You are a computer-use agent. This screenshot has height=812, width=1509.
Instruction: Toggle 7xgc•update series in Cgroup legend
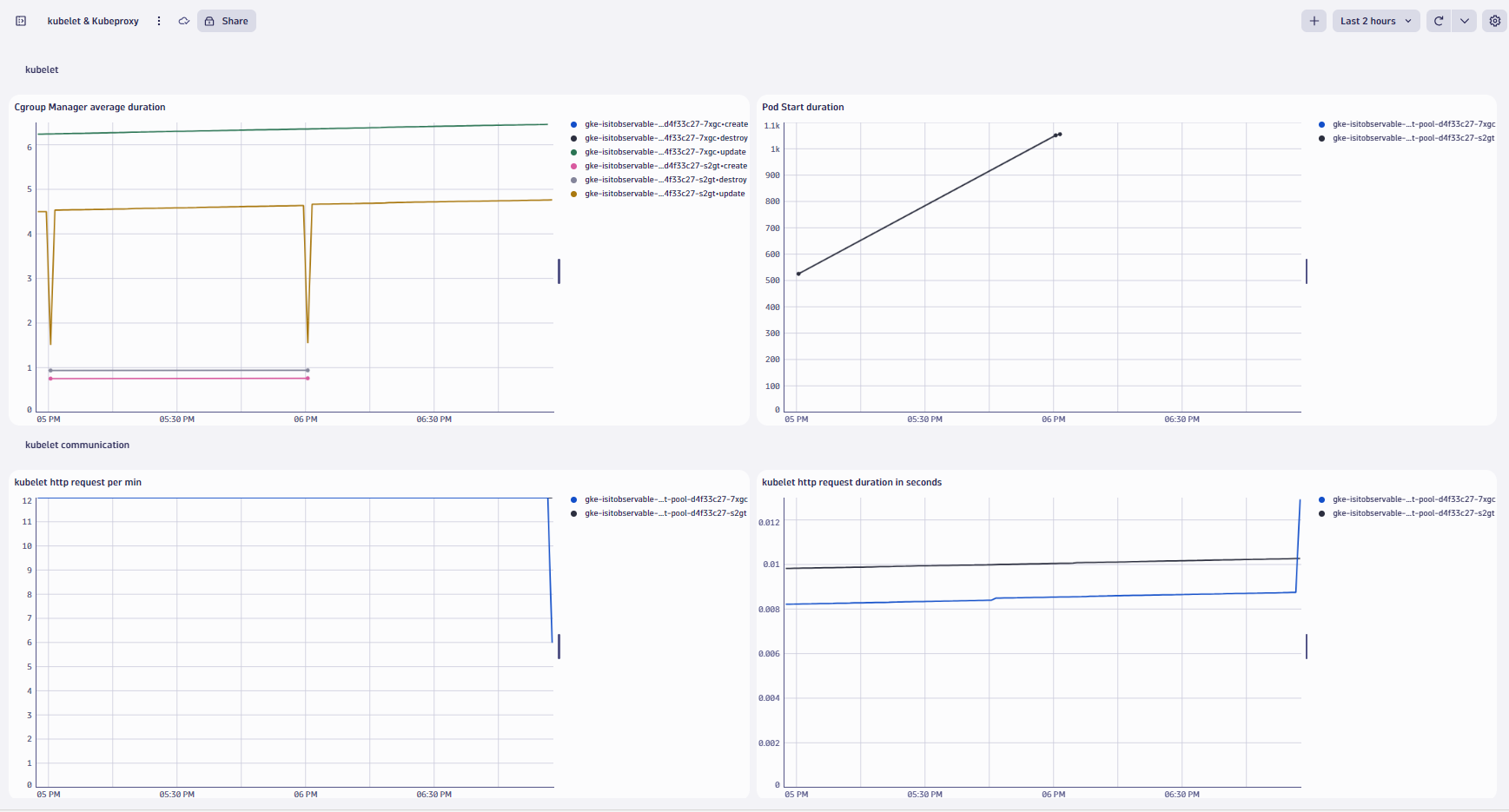pos(659,152)
